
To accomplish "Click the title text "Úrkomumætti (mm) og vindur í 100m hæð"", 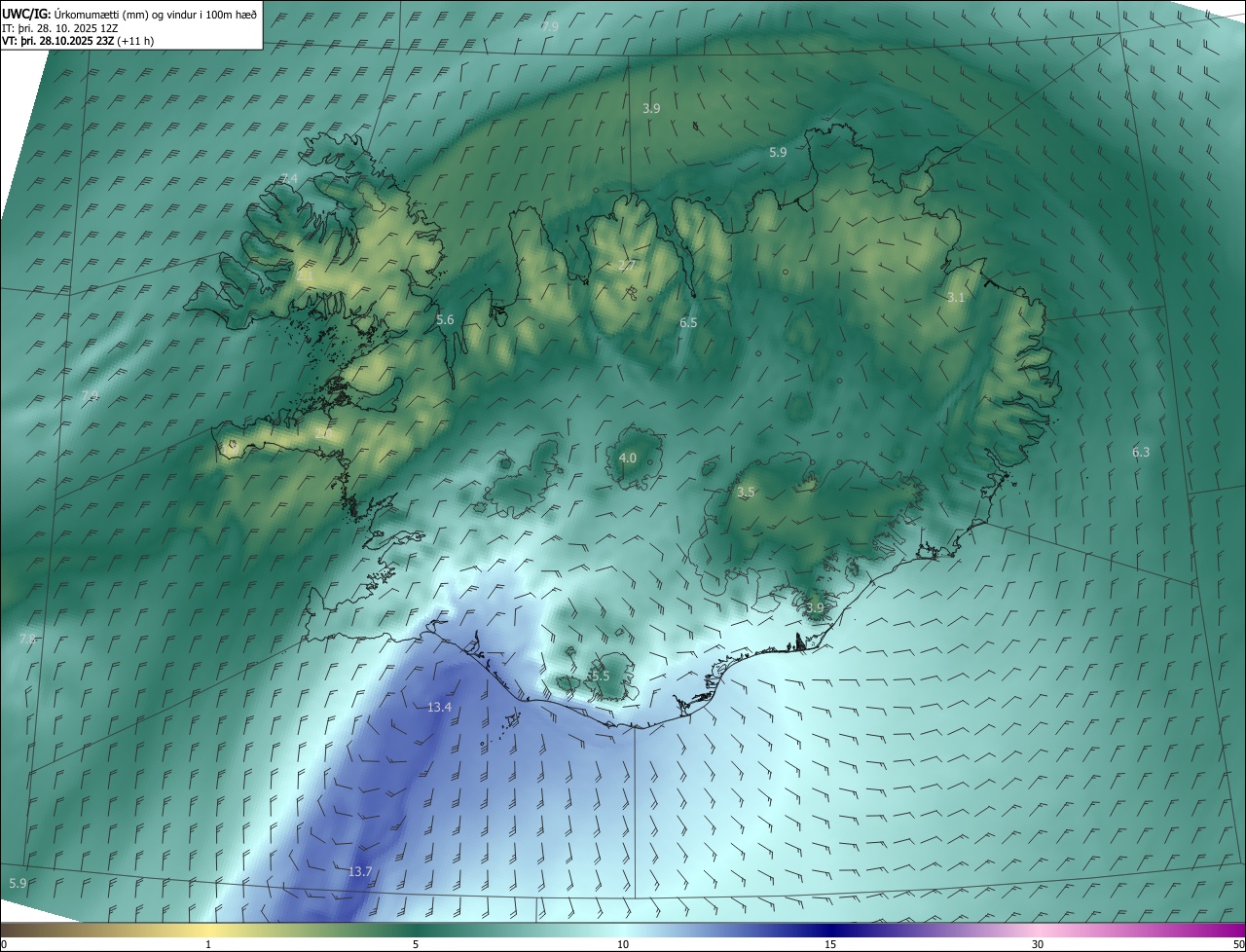I will tap(156, 14).
